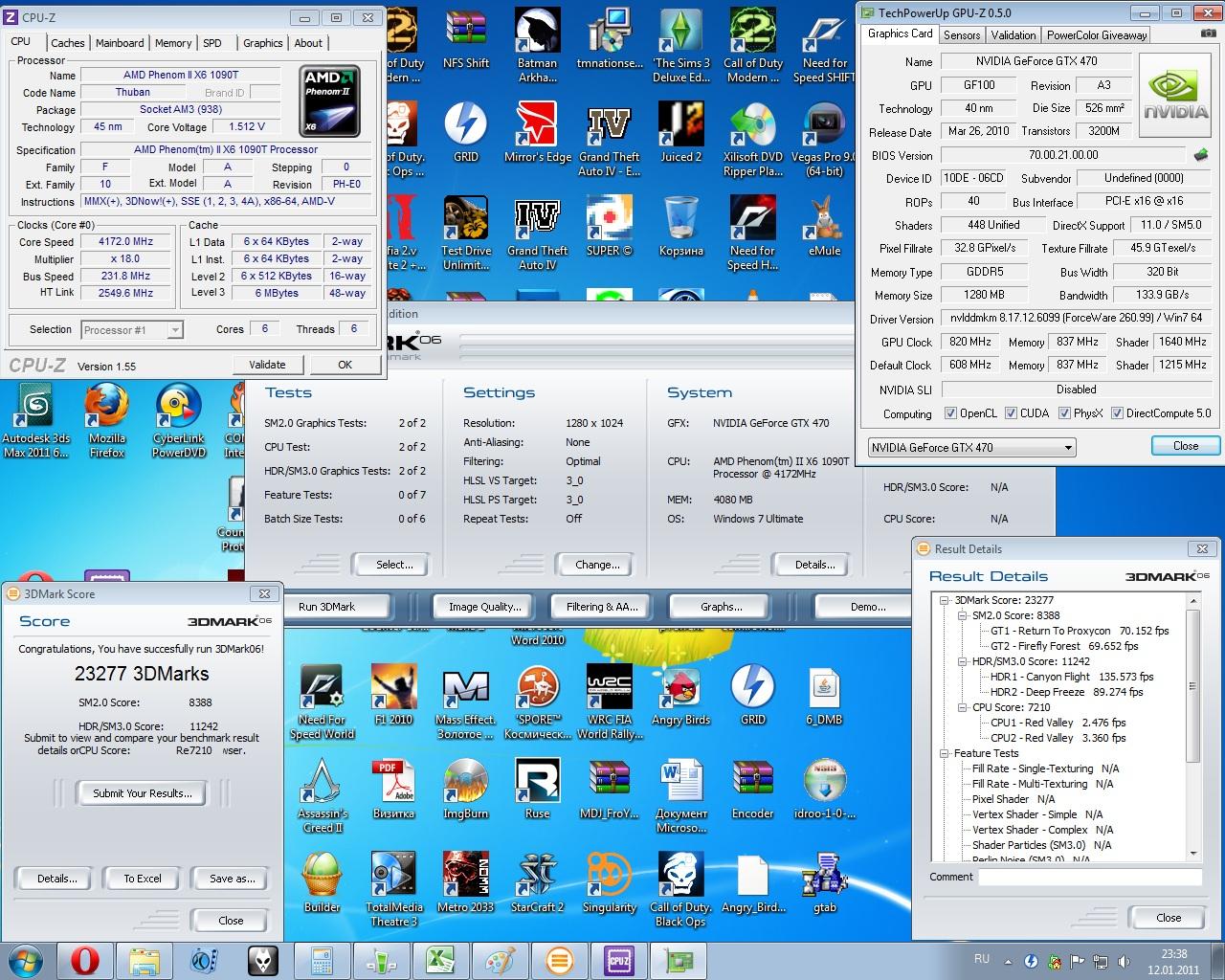This screenshot has width=1225, height=980.
Task: Click RU language indicator in system tray
Action: click(982, 959)
